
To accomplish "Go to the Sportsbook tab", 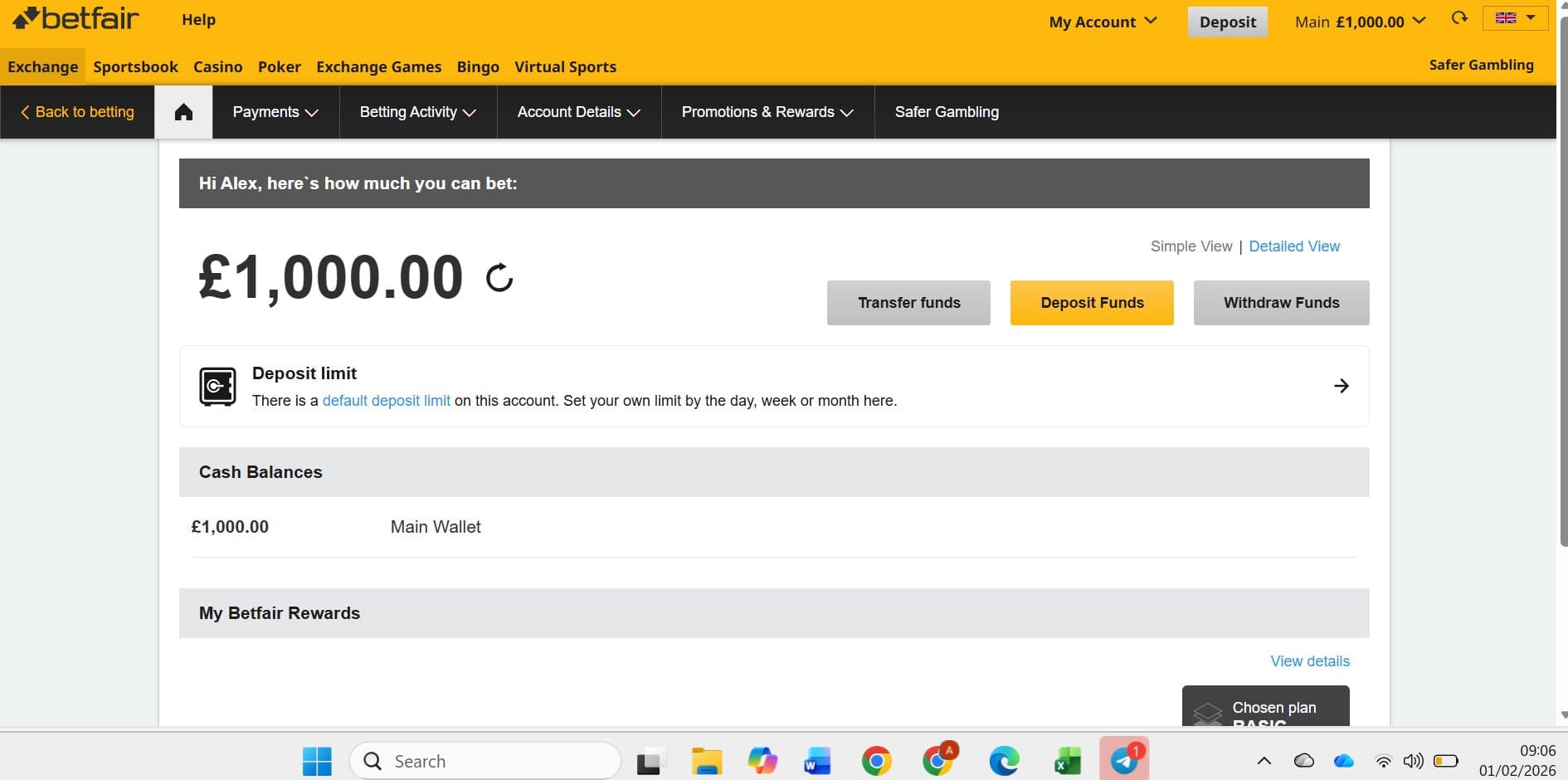I will click(x=135, y=67).
